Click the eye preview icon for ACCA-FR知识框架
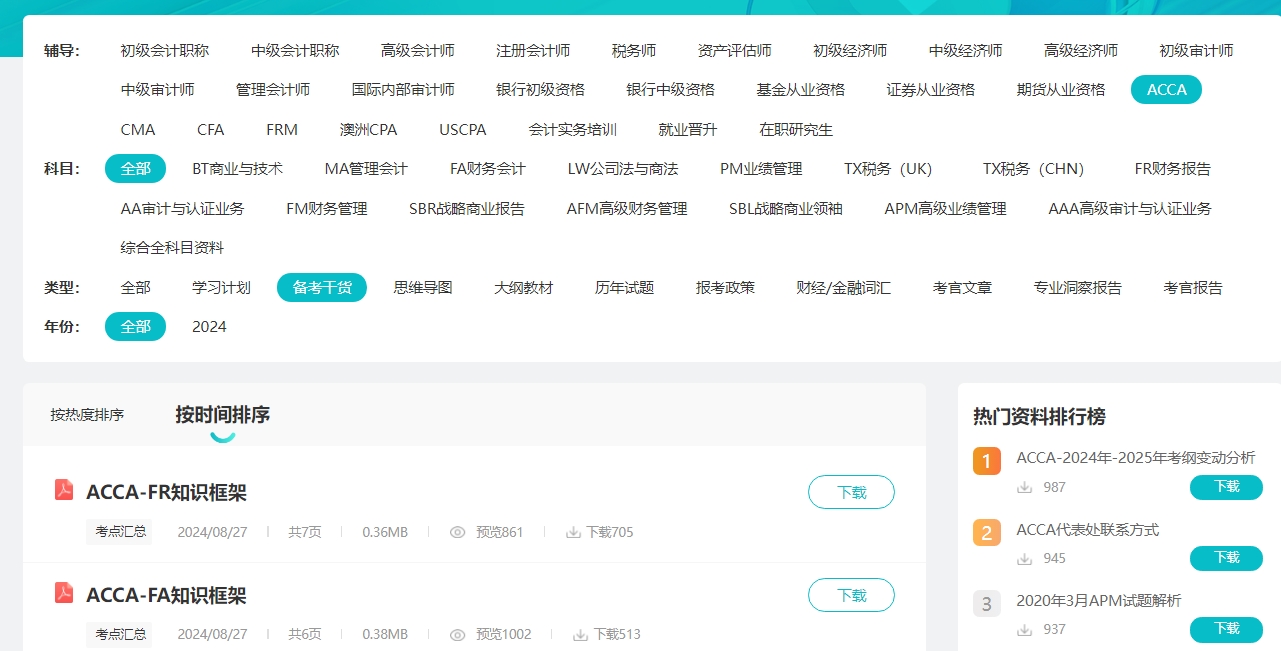The image size is (1281, 651). [x=458, y=532]
